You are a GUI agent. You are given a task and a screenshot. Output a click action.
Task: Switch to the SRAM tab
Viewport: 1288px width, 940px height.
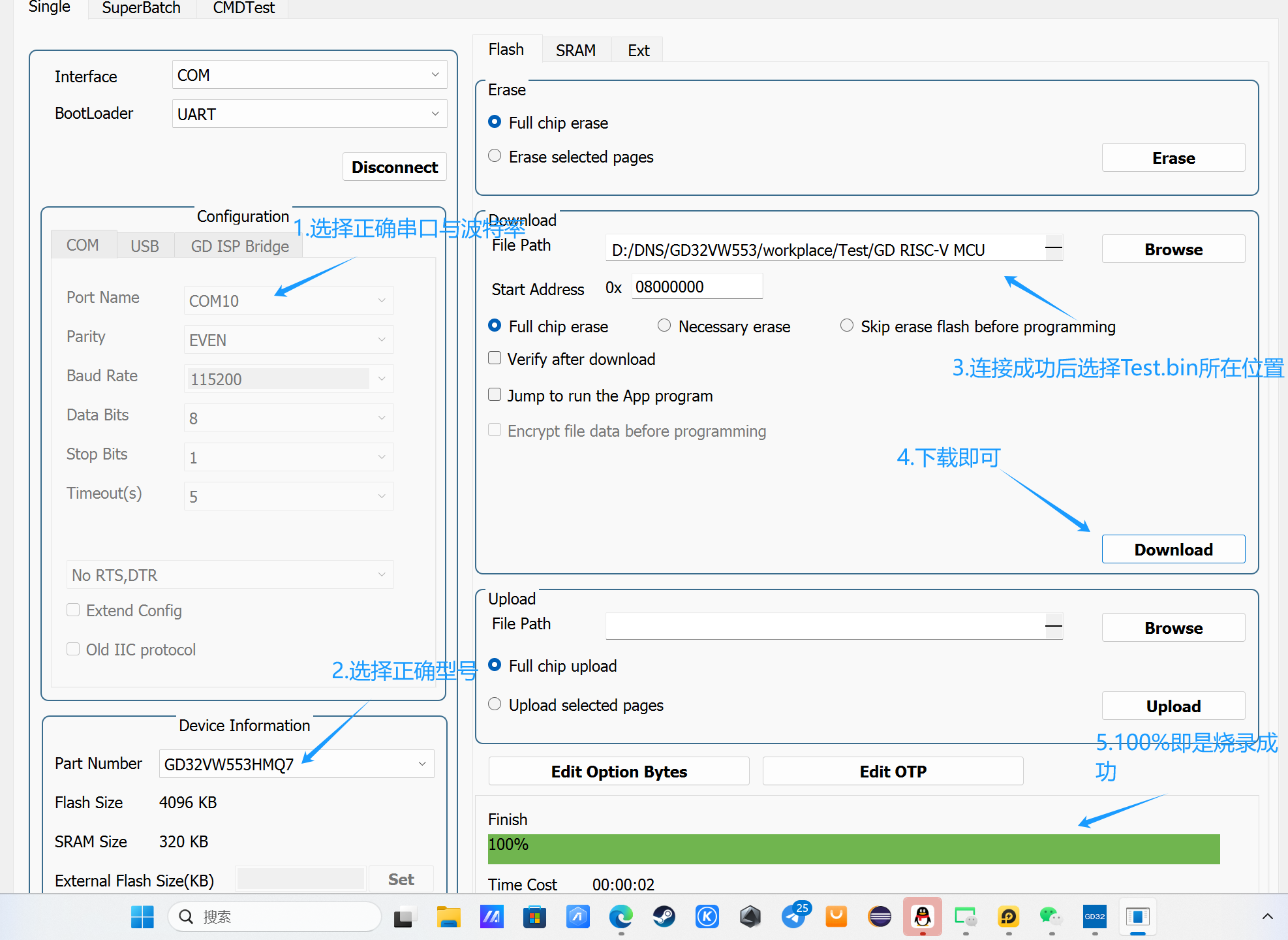point(575,50)
